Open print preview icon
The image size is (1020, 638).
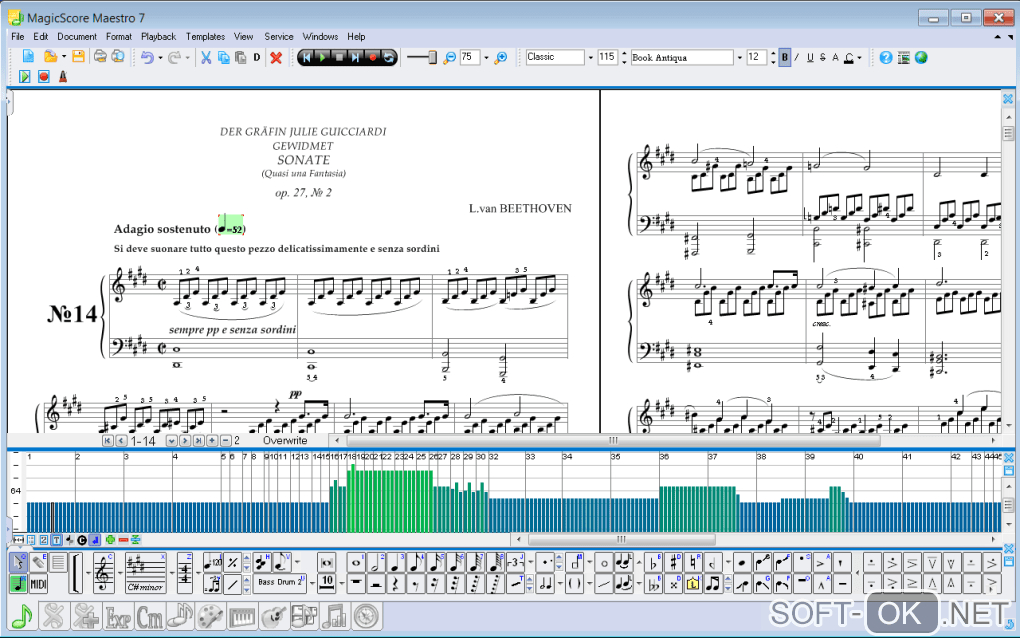(118, 57)
